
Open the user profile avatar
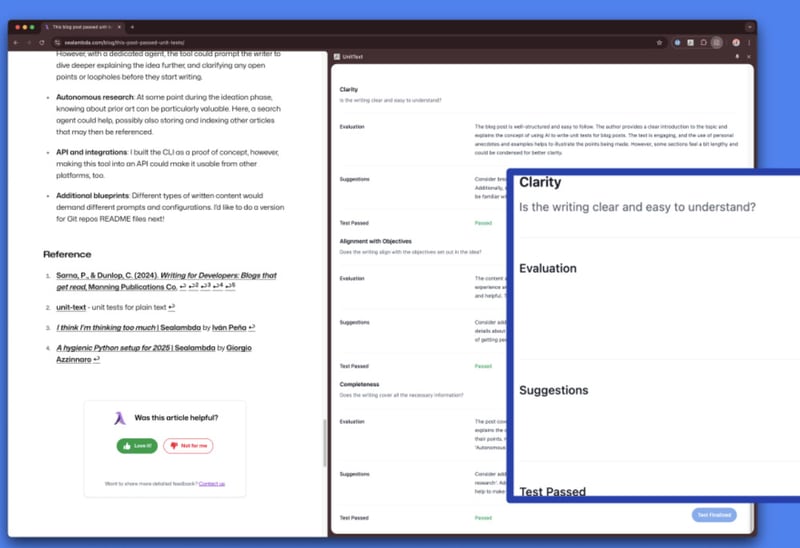[736, 43]
